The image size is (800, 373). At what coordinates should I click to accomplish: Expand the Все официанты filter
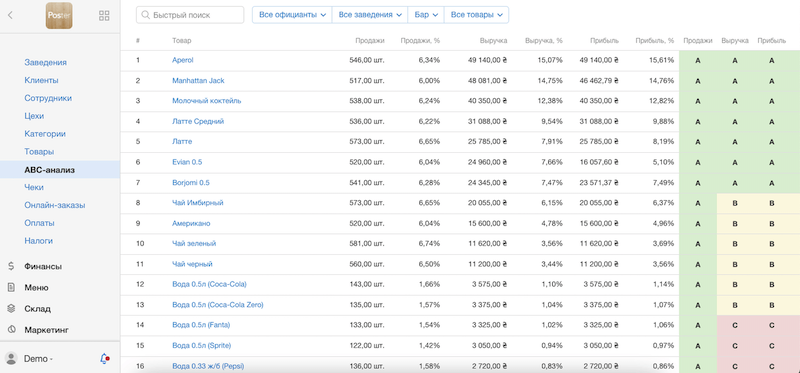tap(292, 15)
